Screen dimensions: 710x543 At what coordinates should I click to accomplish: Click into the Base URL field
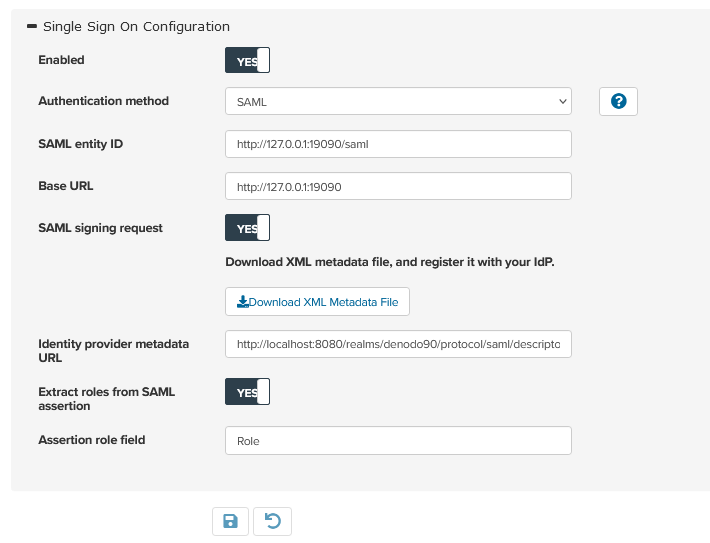(x=398, y=186)
